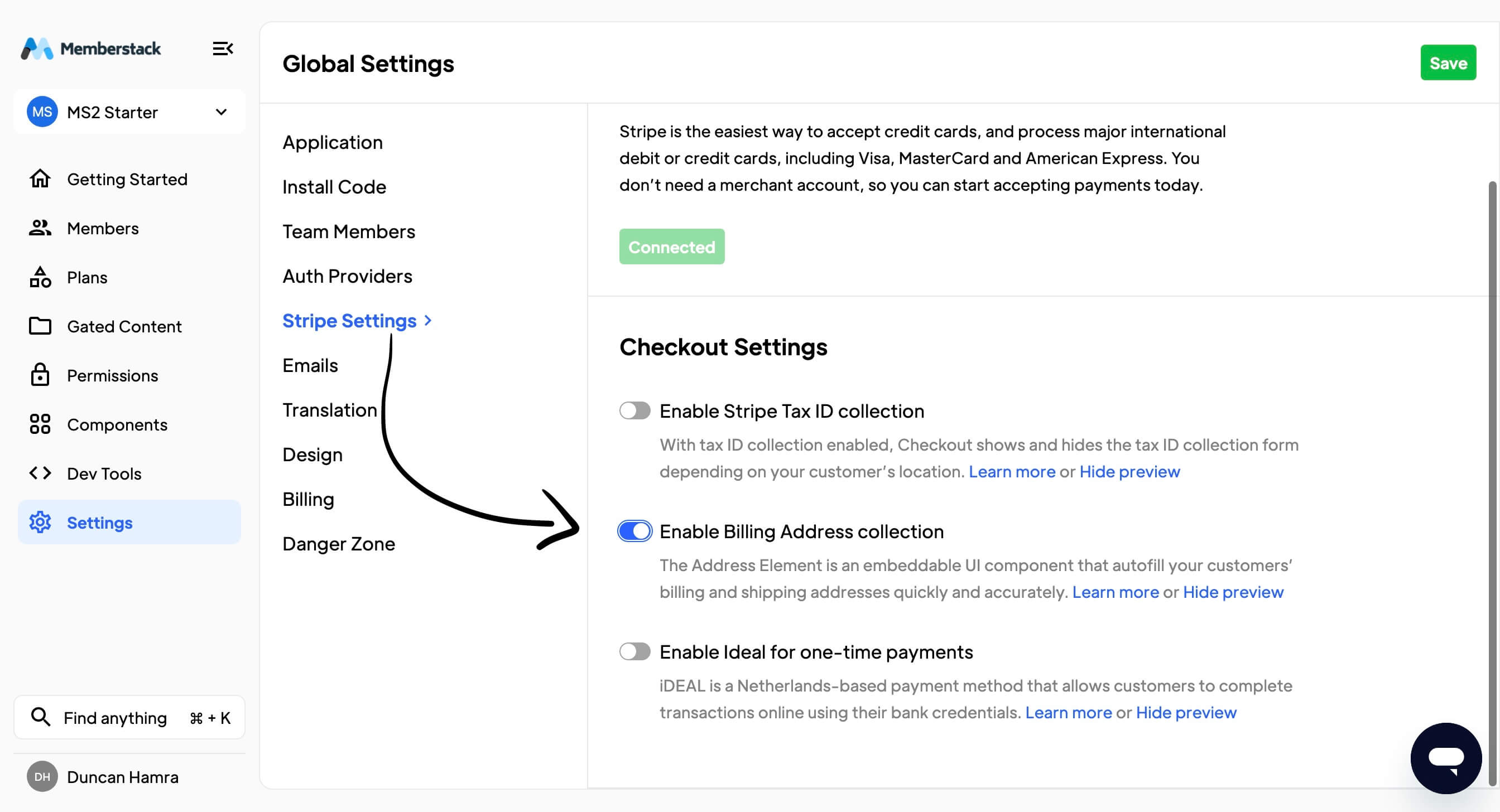The image size is (1500, 812).
Task: Enable Stripe Tax ID collection toggle
Action: point(634,411)
